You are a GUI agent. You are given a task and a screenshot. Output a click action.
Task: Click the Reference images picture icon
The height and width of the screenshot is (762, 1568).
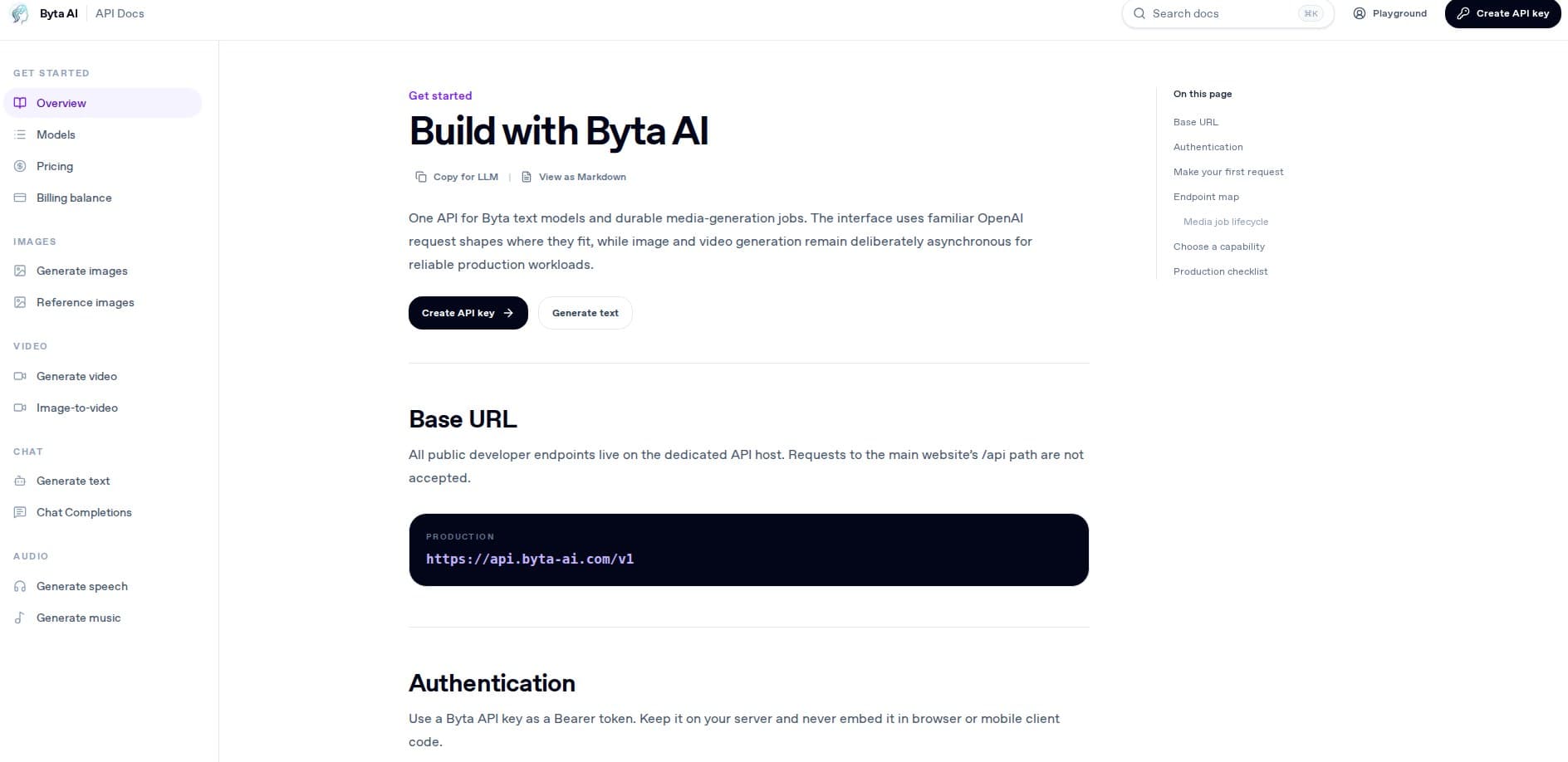20,302
